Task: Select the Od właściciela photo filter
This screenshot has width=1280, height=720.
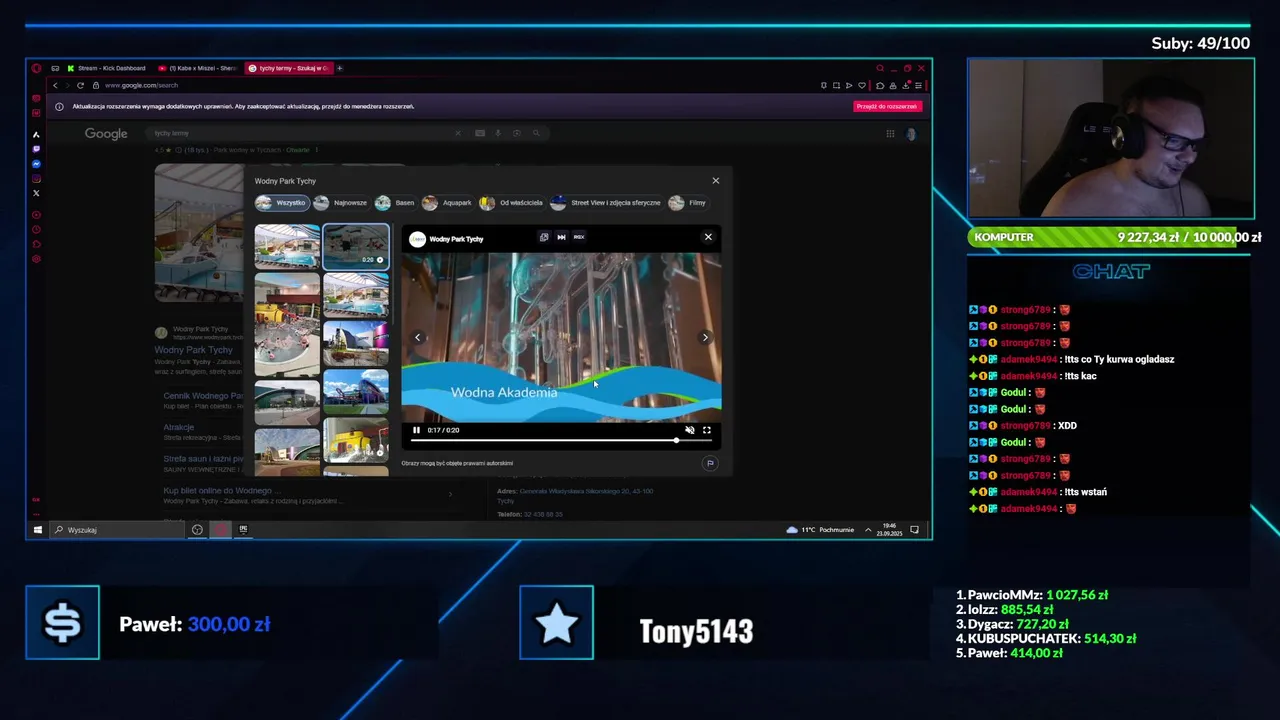Action: (x=512, y=203)
